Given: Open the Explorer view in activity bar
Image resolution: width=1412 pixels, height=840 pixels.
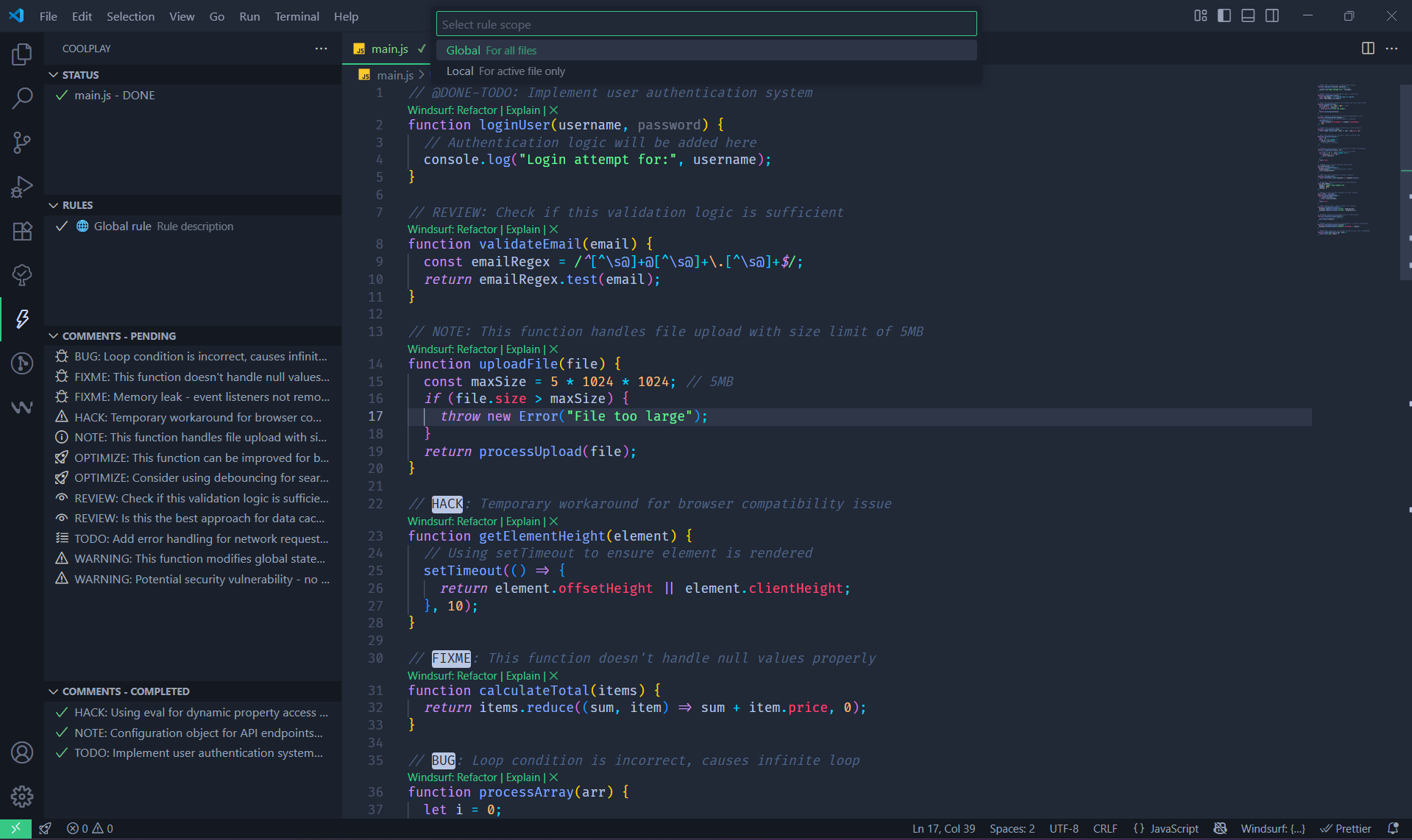Looking at the screenshot, I should tap(22, 54).
